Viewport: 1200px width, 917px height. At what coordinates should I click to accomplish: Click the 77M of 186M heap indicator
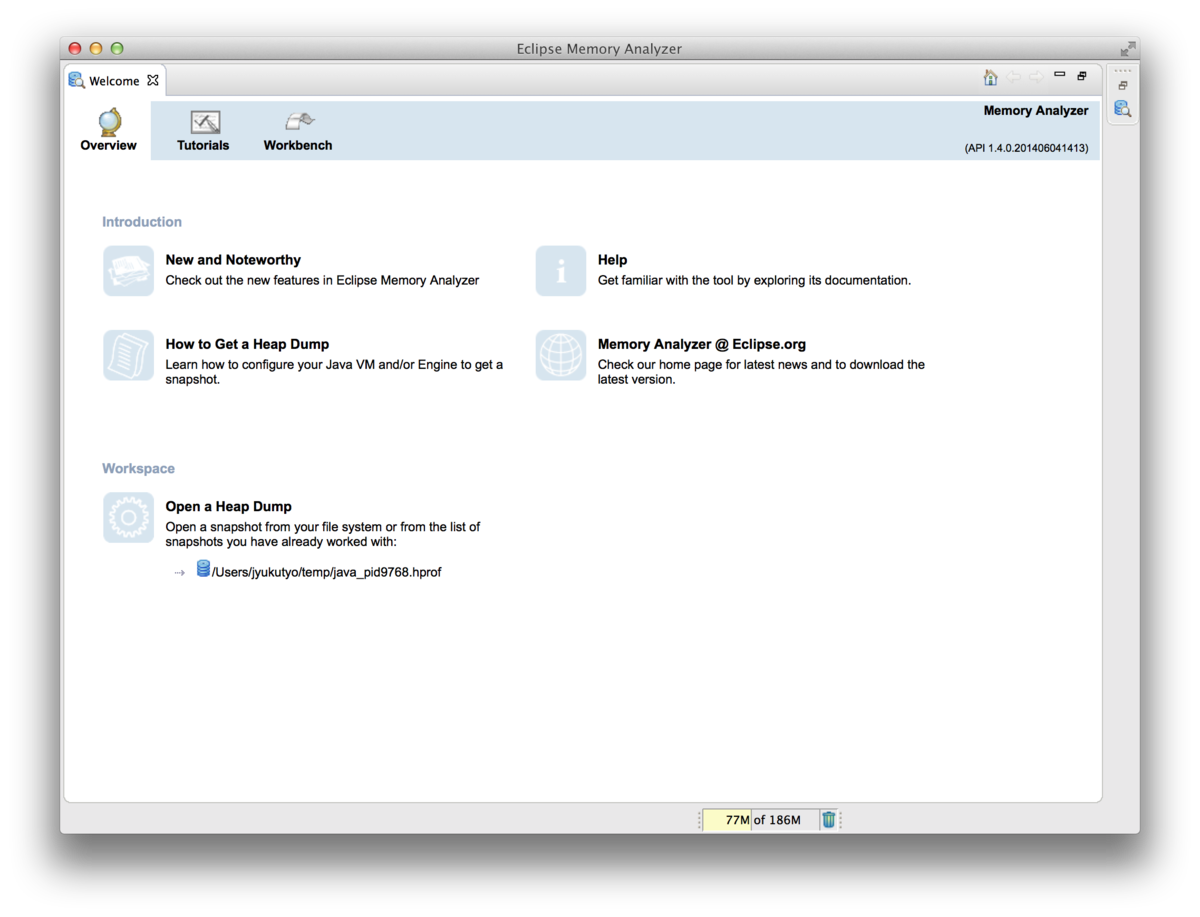pos(765,819)
